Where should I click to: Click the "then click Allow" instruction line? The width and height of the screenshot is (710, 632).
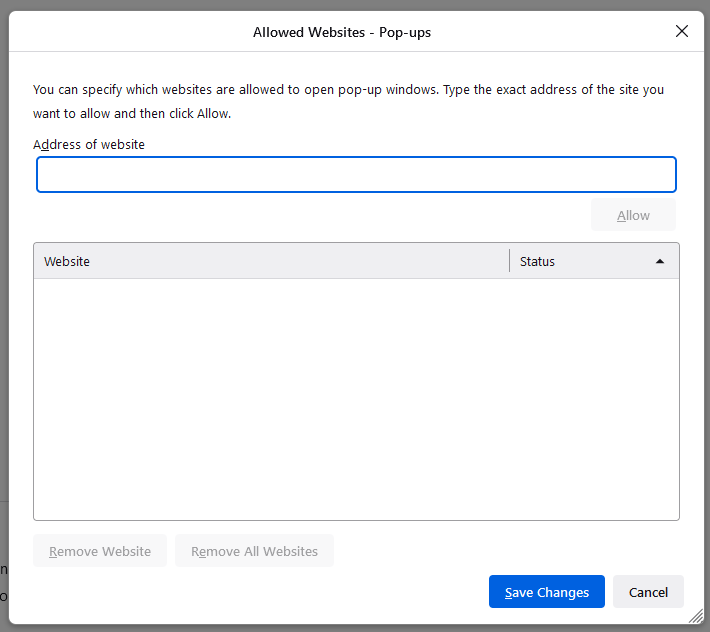pos(132,113)
